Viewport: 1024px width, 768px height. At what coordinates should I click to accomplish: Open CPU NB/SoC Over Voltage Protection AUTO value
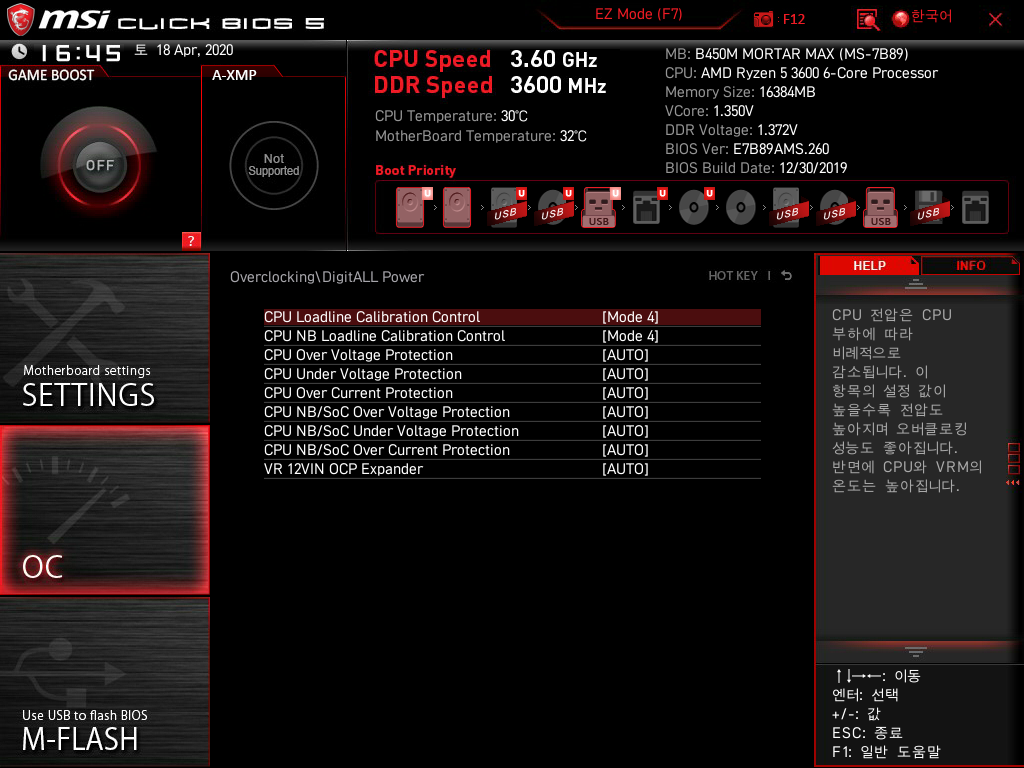tap(625, 411)
